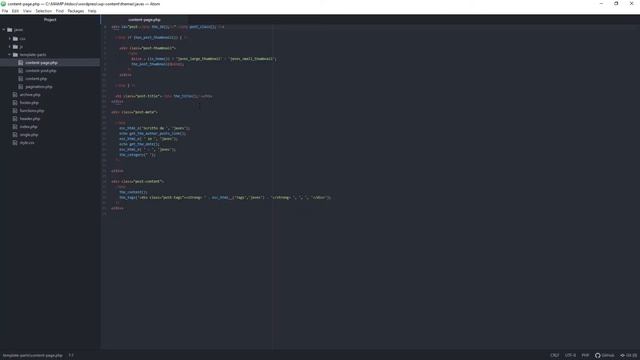The image size is (640, 360).
Task: Click the js folder icon
Action: [16, 47]
